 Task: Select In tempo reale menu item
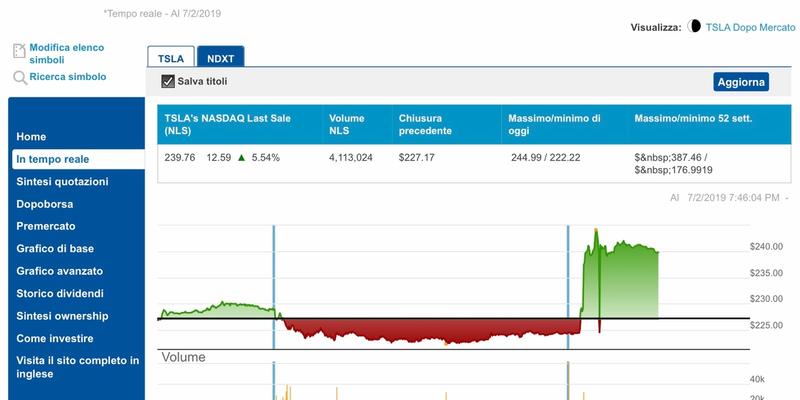[78, 159]
